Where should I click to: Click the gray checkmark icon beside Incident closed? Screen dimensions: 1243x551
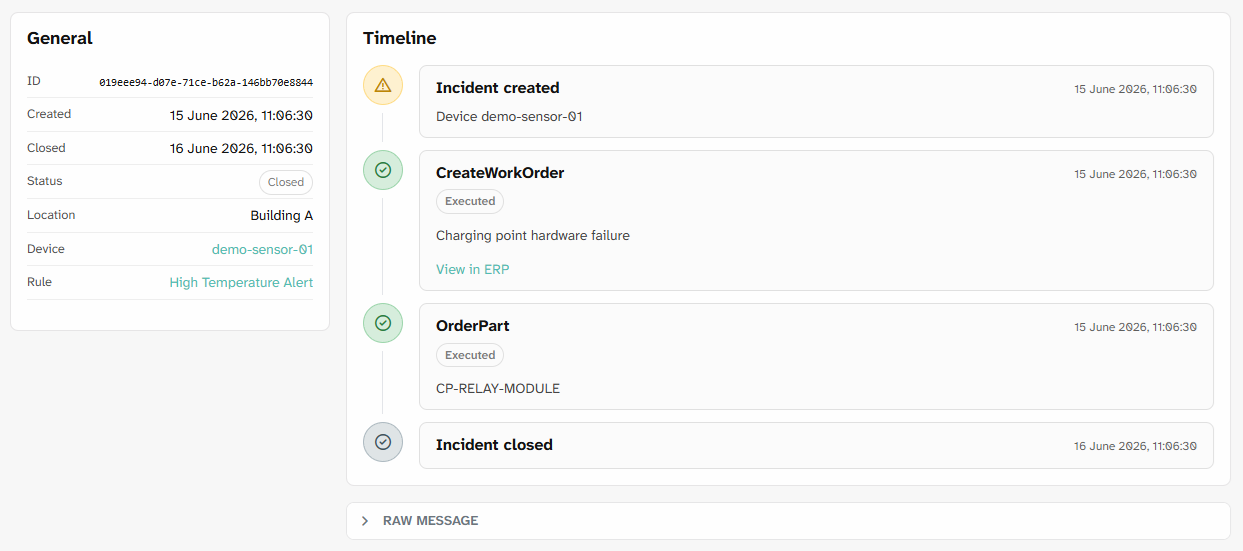click(382, 442)
